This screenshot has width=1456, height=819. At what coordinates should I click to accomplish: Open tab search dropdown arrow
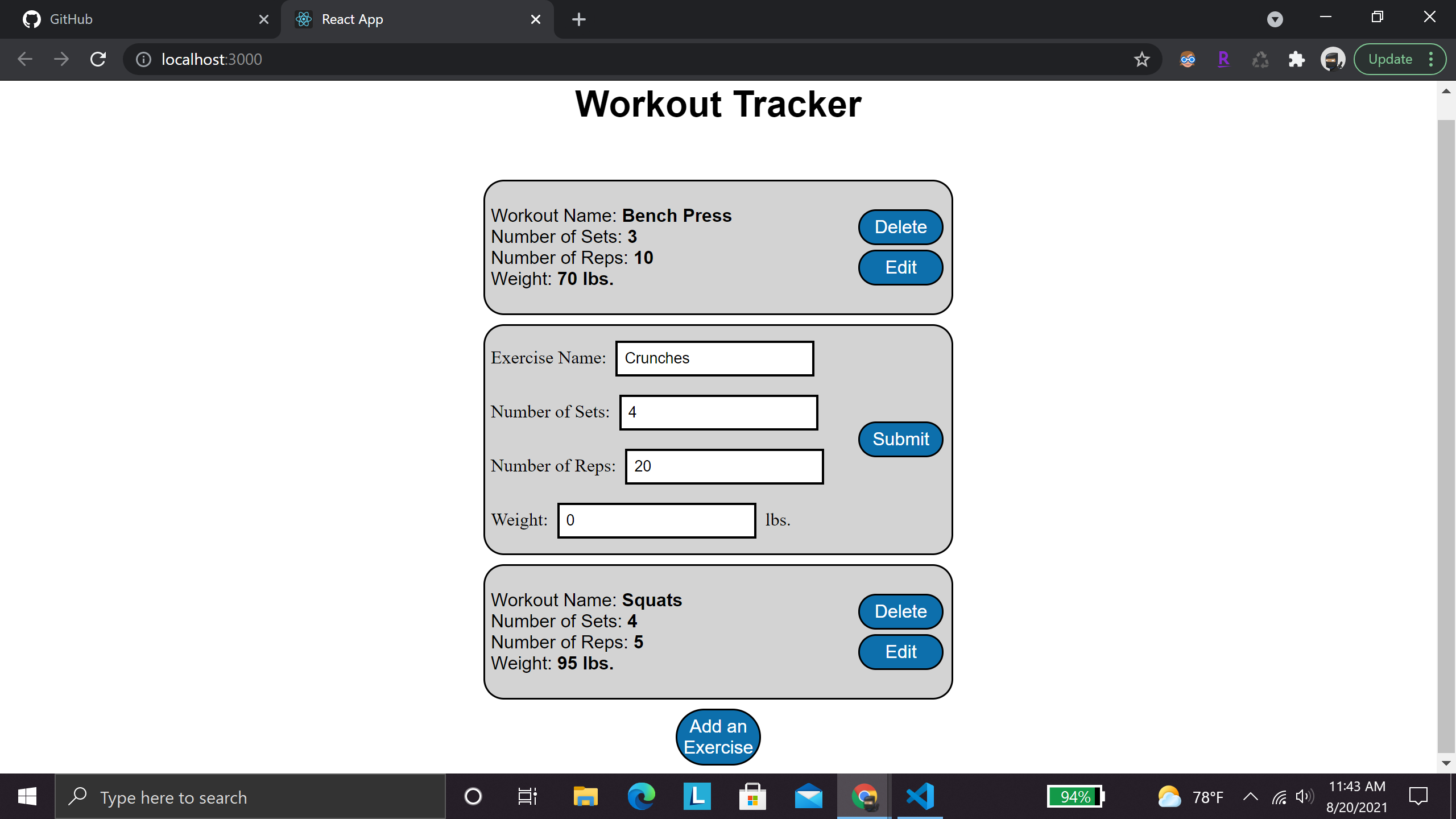(1275, 19)
